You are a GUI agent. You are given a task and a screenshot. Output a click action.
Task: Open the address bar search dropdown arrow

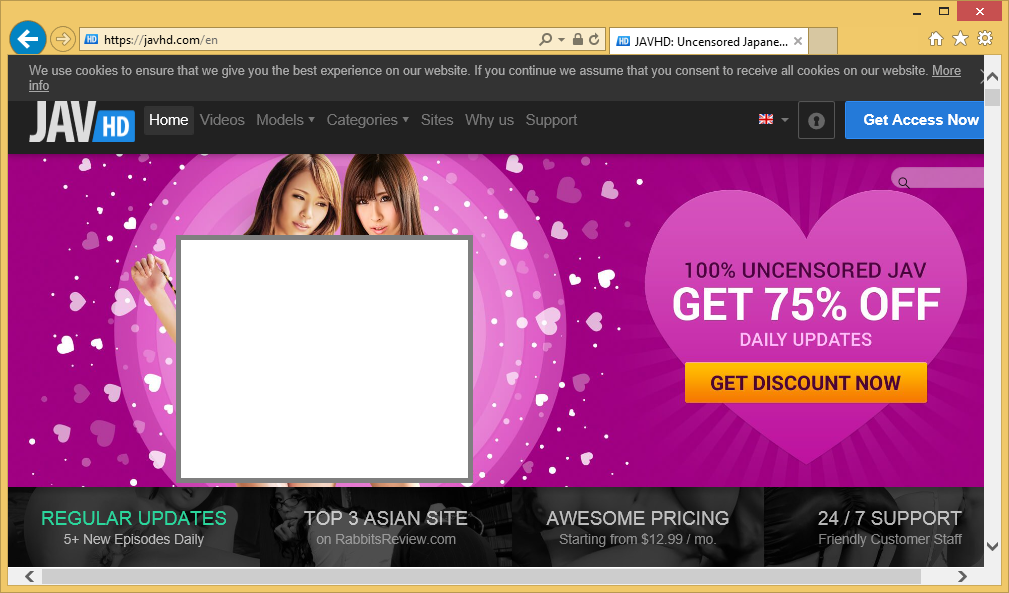click(x=561, y=40)
